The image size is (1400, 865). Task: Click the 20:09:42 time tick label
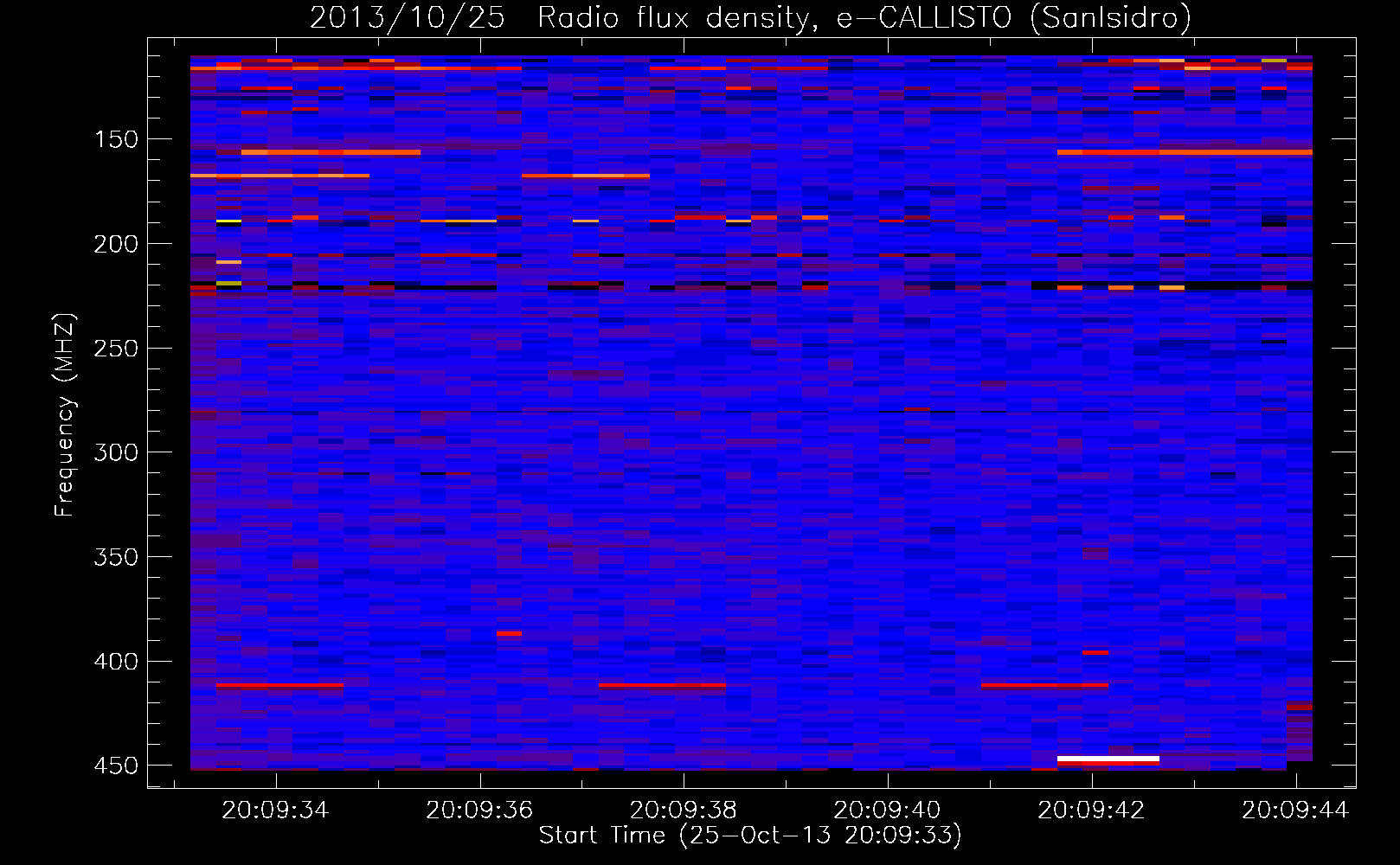(x=1092, y=811)
